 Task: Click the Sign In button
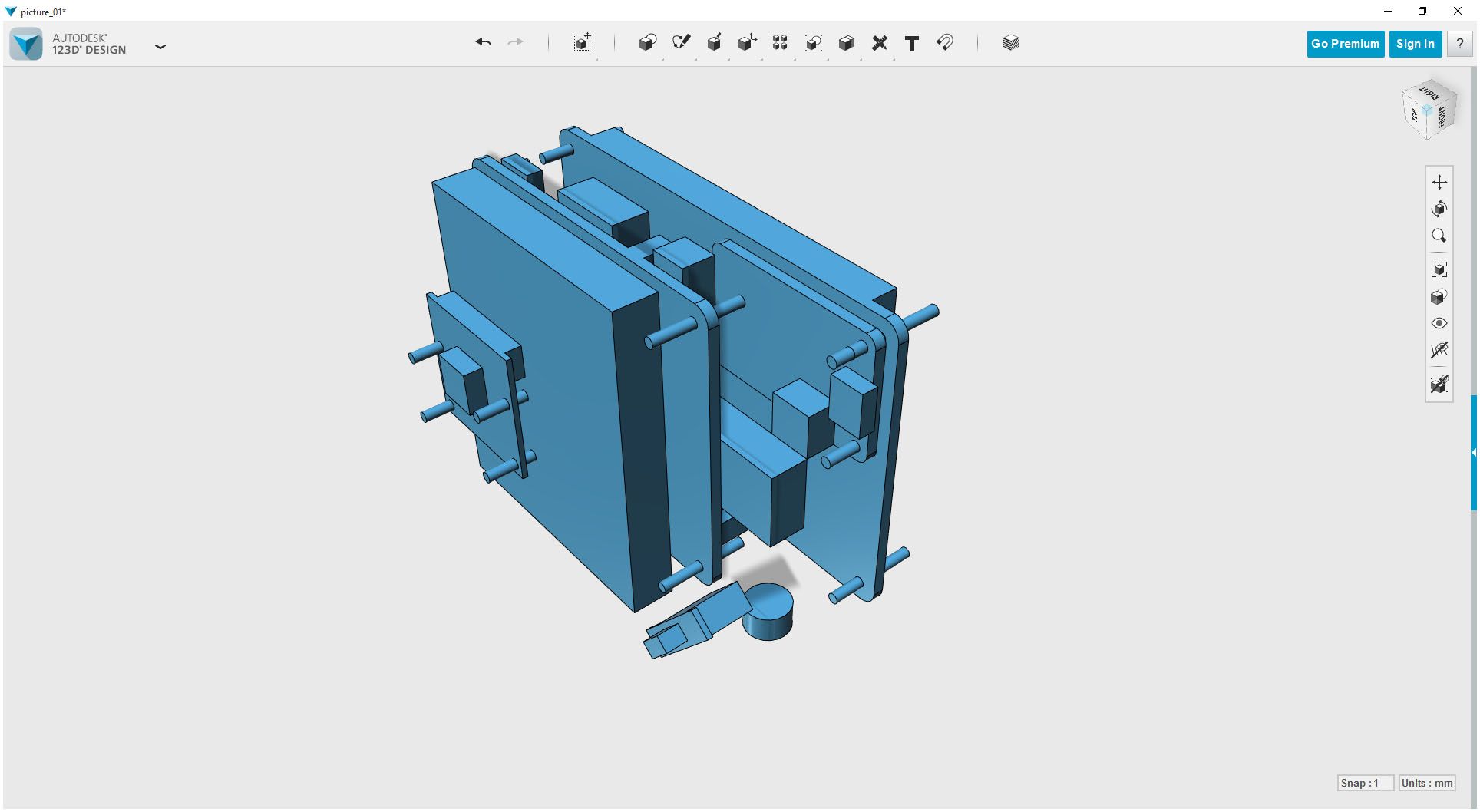[1415, 44]
